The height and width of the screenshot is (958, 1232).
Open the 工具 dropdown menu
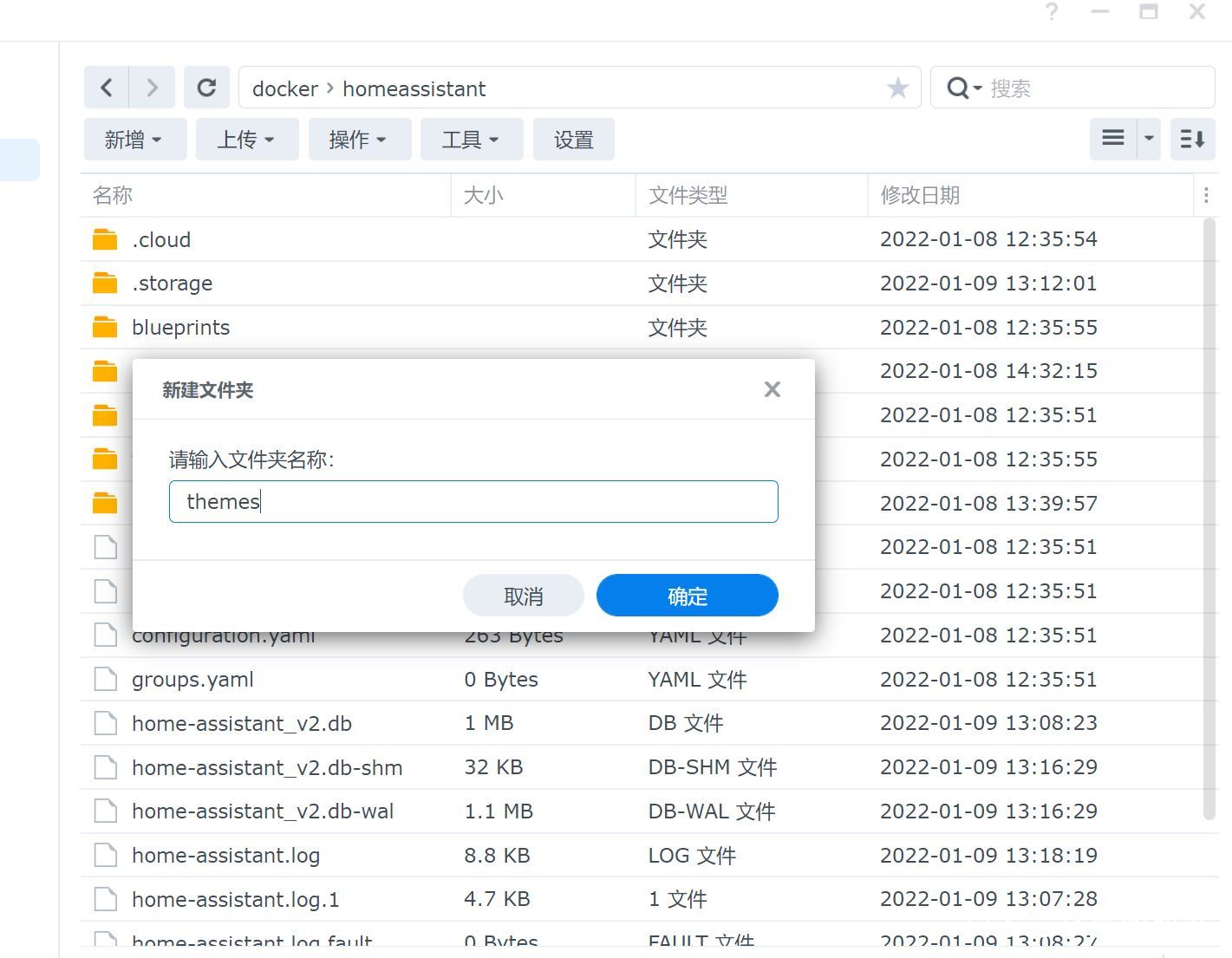coord(471,139)
